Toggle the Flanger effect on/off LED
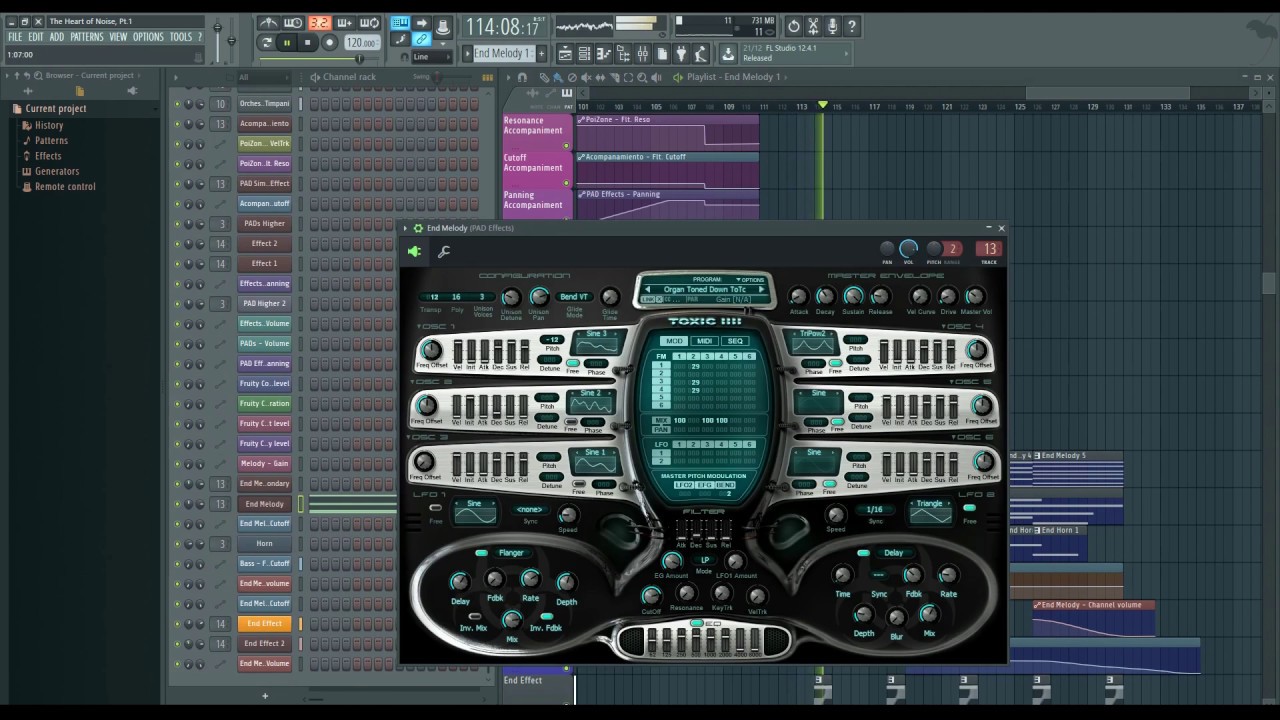Image resolution: width=1280 pixels, height=720 pixels. 482,553
